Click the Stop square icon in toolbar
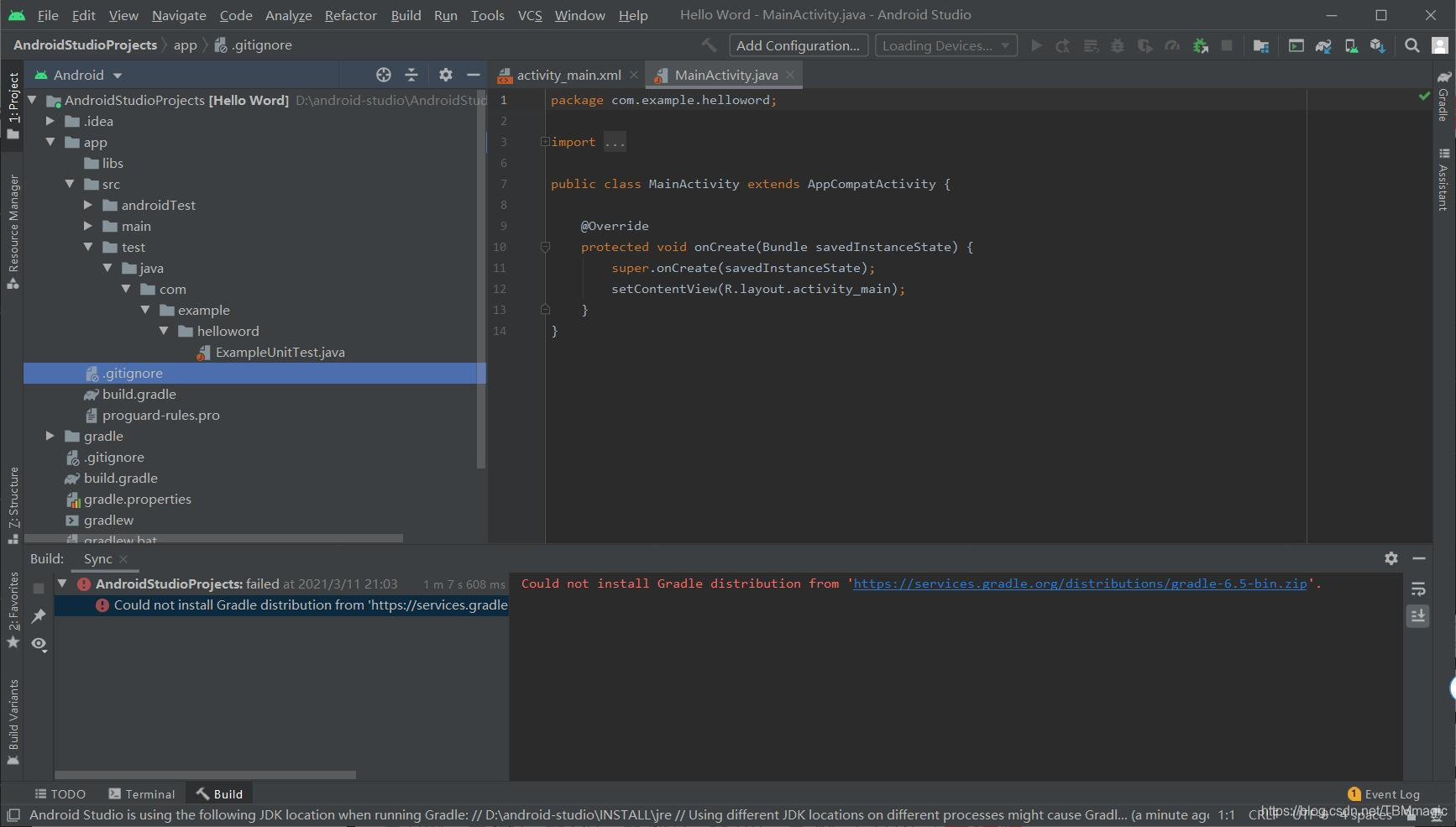 pos(1227,45)
